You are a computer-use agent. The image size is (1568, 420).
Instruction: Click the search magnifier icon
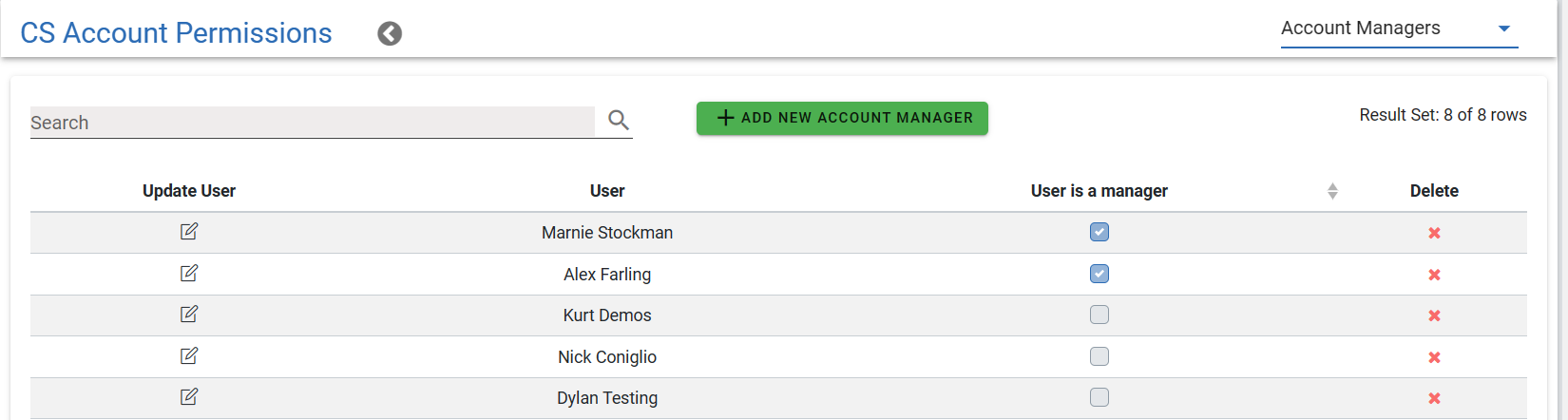point(619,120)
